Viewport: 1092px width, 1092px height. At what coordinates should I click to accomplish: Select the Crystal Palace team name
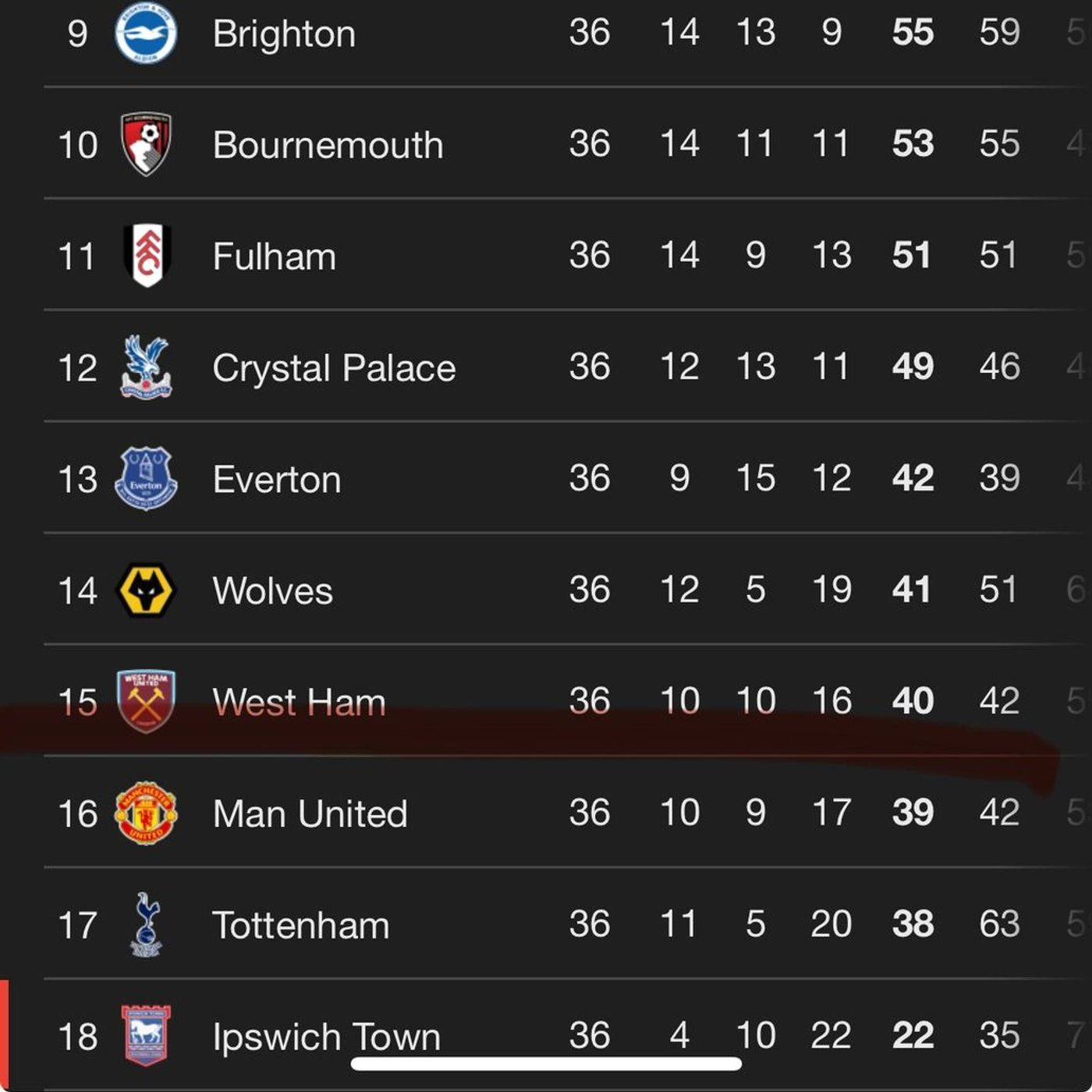click(334, 368)
